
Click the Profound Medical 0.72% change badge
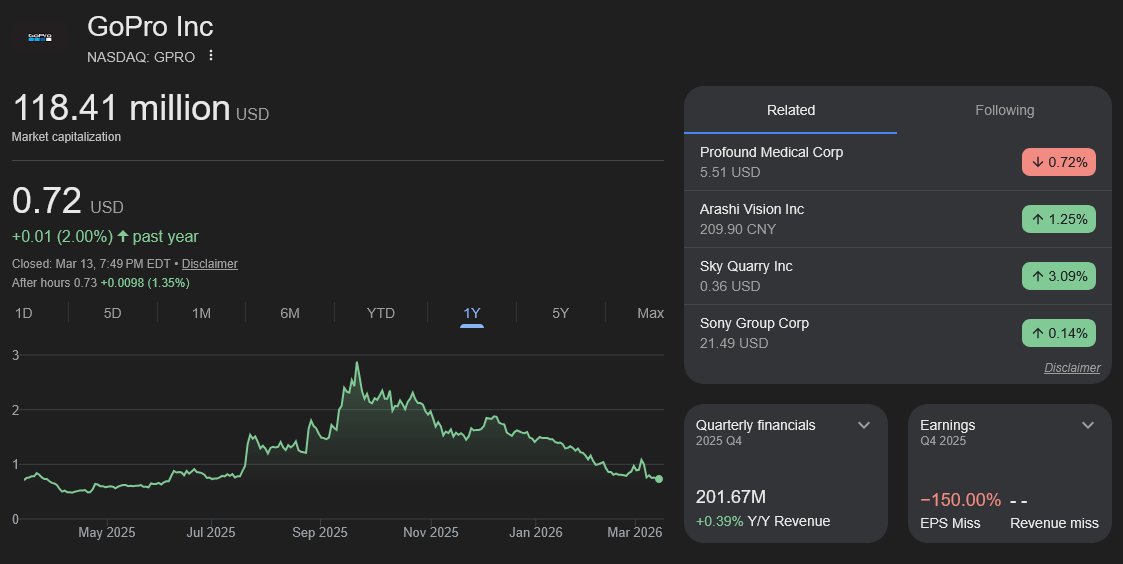[x=1059, y=162]
